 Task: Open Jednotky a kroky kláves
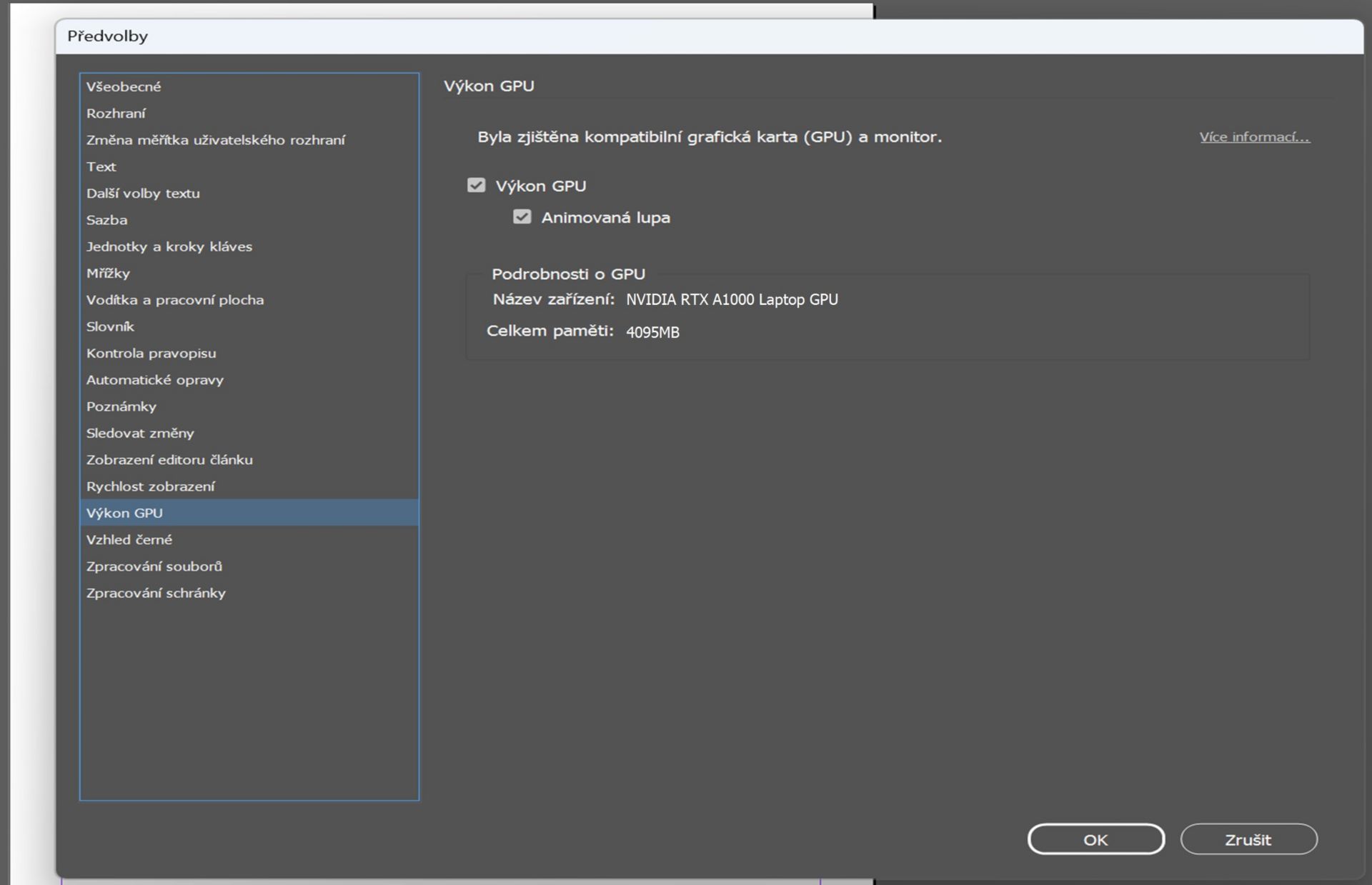point(169,246)
